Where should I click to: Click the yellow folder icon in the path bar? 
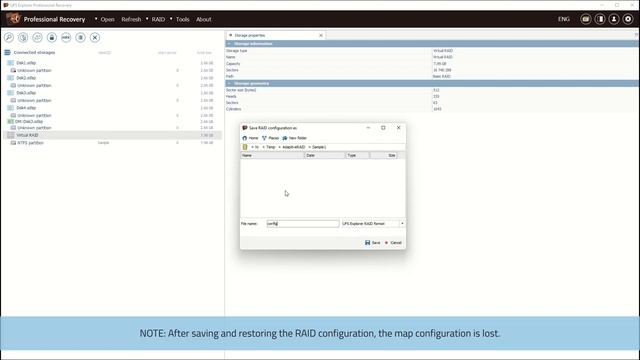245,147
